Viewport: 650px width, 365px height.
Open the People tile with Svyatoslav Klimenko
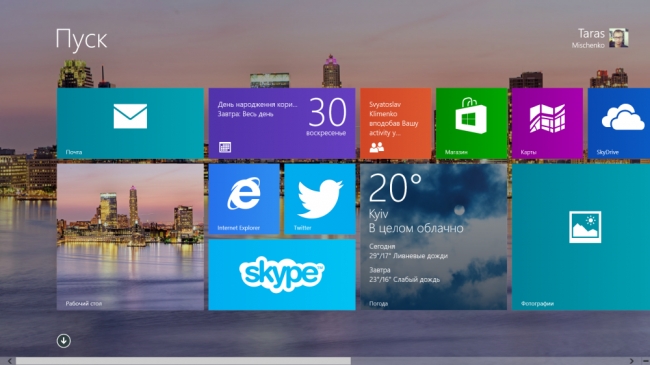tap(395, 123)
